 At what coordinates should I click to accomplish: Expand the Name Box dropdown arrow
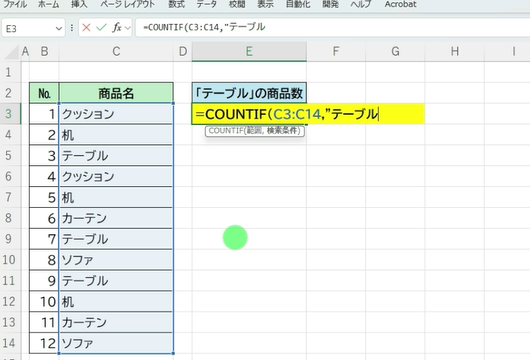pyautogui.click(x=59, y=28)
